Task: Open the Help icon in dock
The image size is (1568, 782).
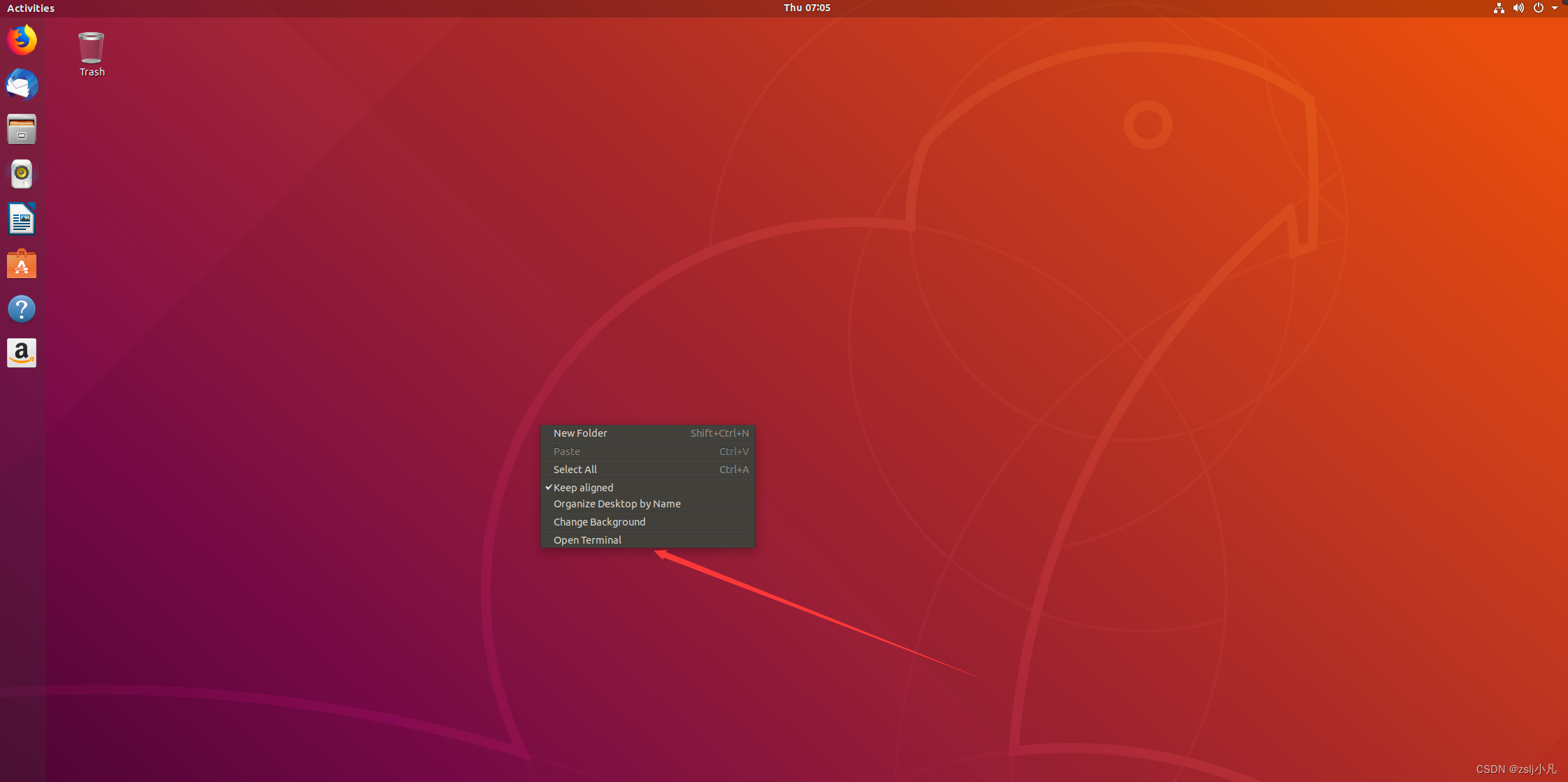Action: [x=22, y=309]
